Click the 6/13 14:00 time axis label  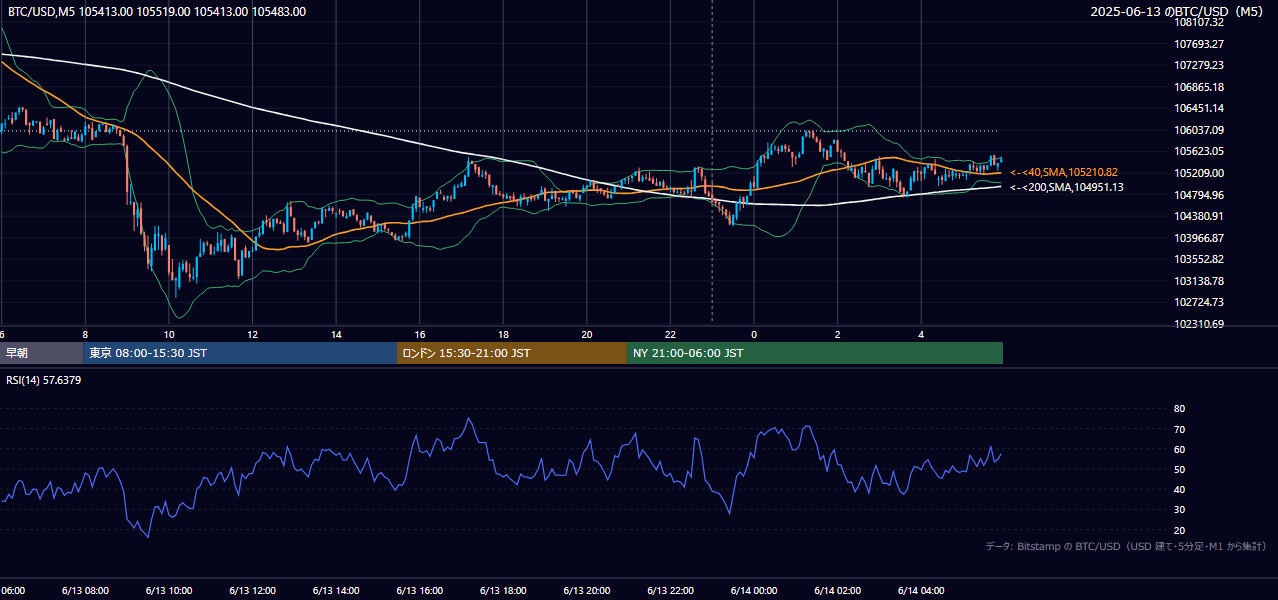tap(336, 591)
